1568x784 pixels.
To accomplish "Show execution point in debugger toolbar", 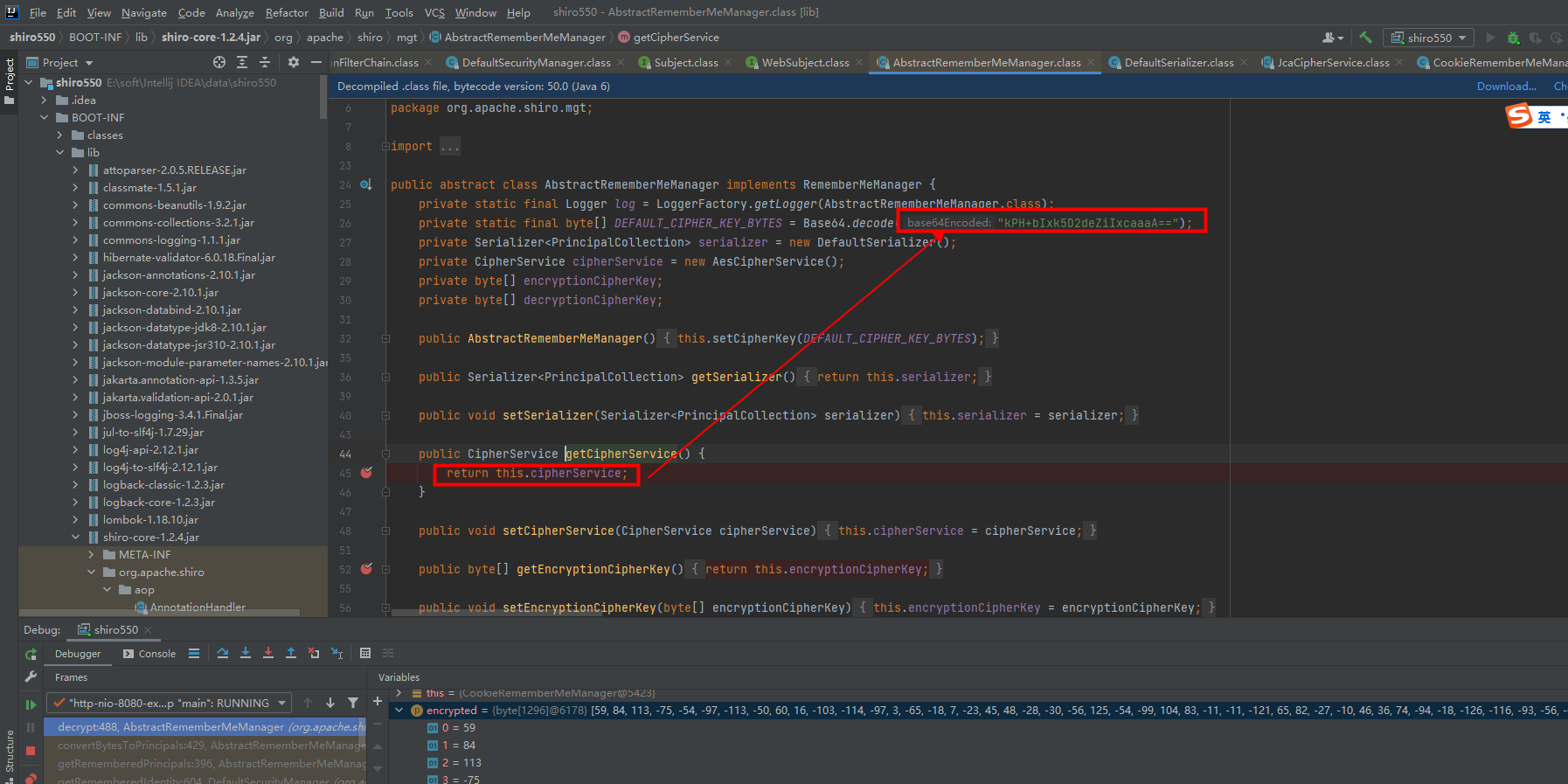I will [194, 653].
